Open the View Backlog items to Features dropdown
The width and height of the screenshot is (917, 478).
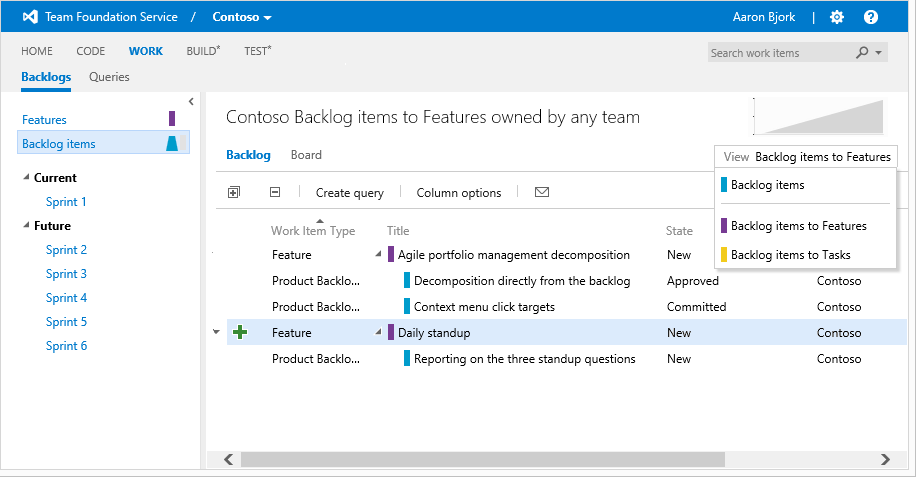(x=806, y=157)
